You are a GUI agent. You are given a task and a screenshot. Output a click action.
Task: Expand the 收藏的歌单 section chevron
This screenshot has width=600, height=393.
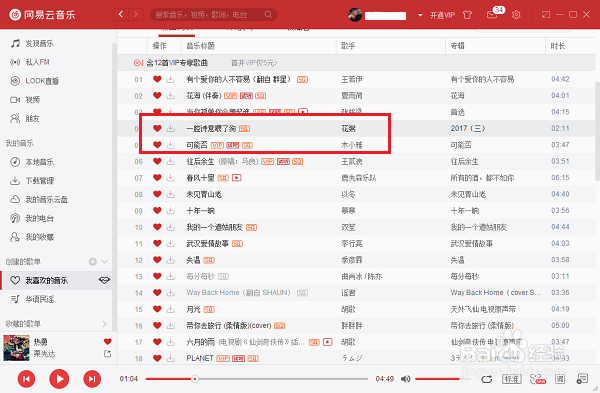(x=104, y=324)
